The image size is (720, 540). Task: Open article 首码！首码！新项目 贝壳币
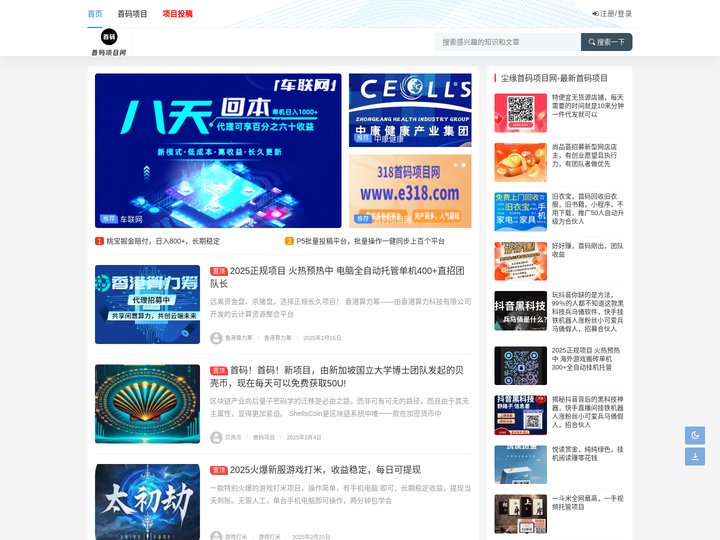(337, 377)
